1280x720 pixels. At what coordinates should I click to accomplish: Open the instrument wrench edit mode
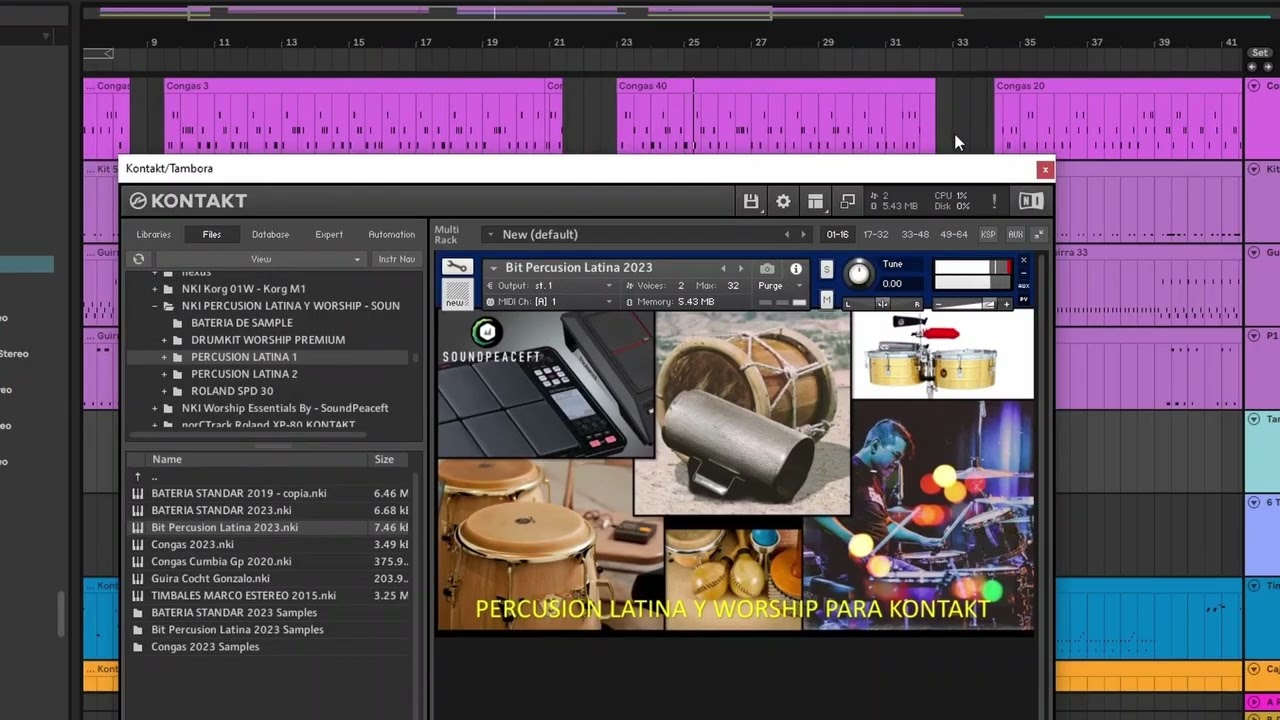point(456,267)
